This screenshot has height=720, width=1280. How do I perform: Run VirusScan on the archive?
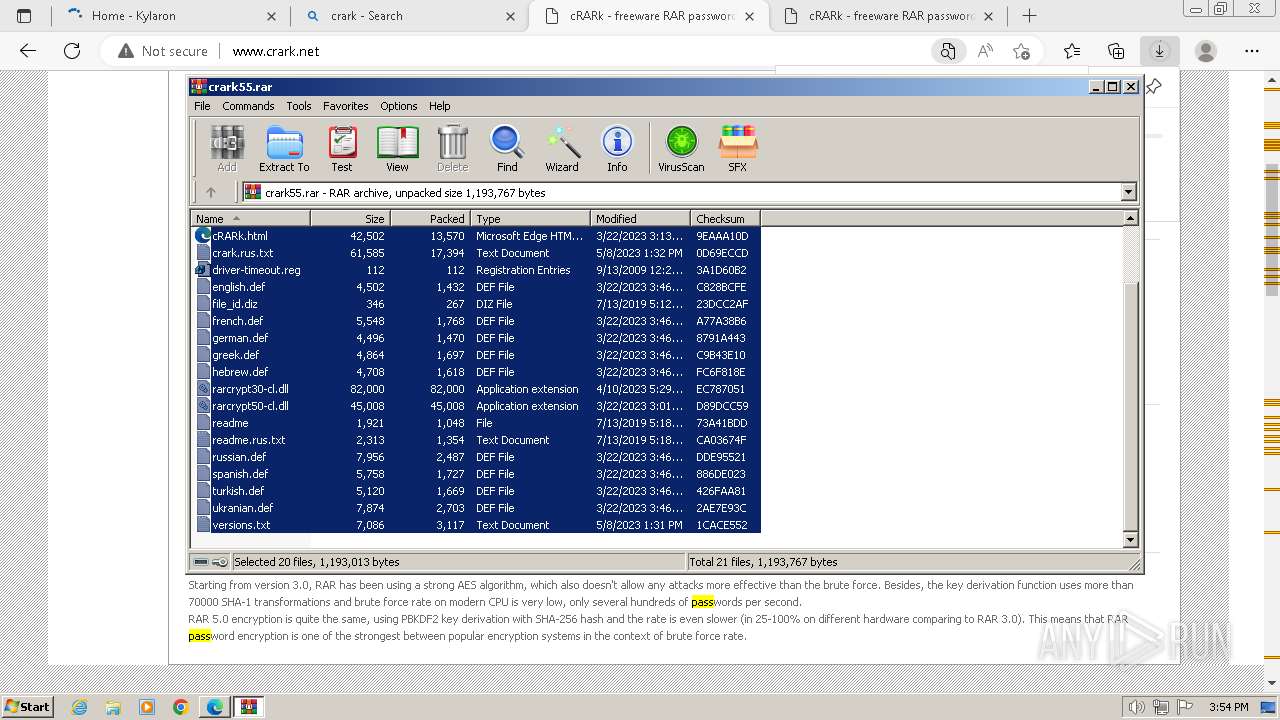click(x=681, y=148)
